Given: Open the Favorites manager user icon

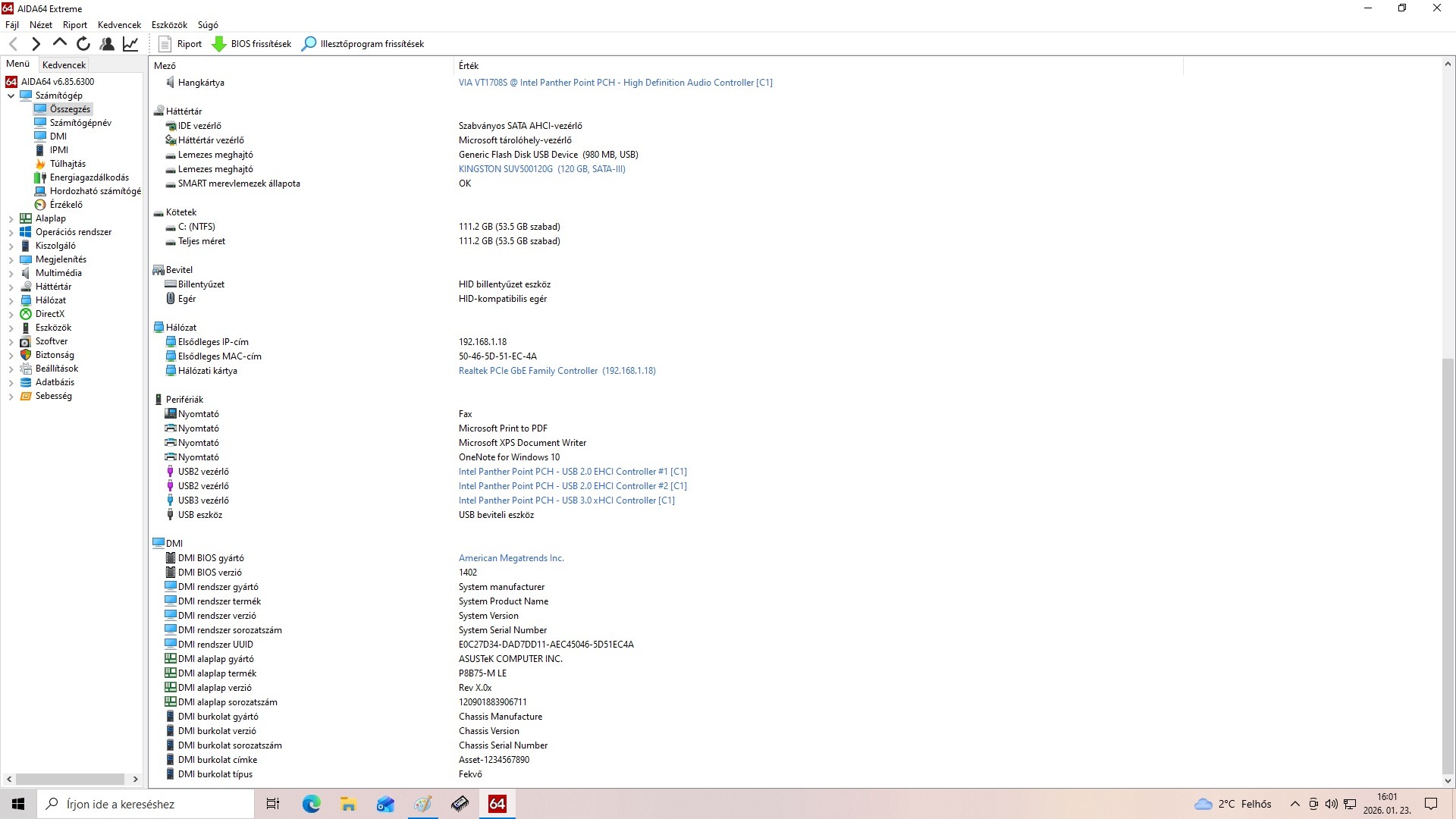Looking at the screenshot, I should coord(107,44).
